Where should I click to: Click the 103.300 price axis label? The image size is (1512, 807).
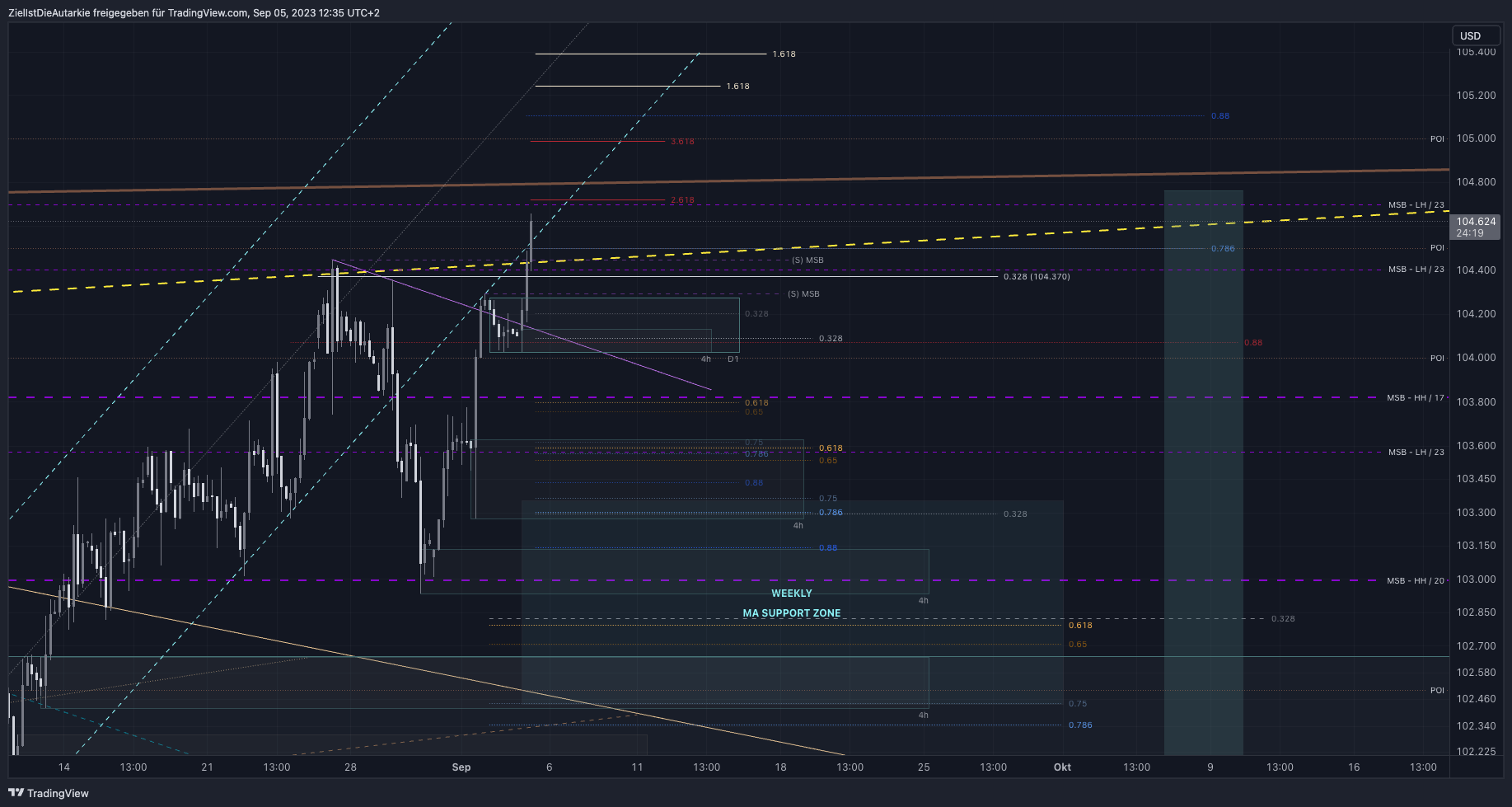(x=1476, y=513)
